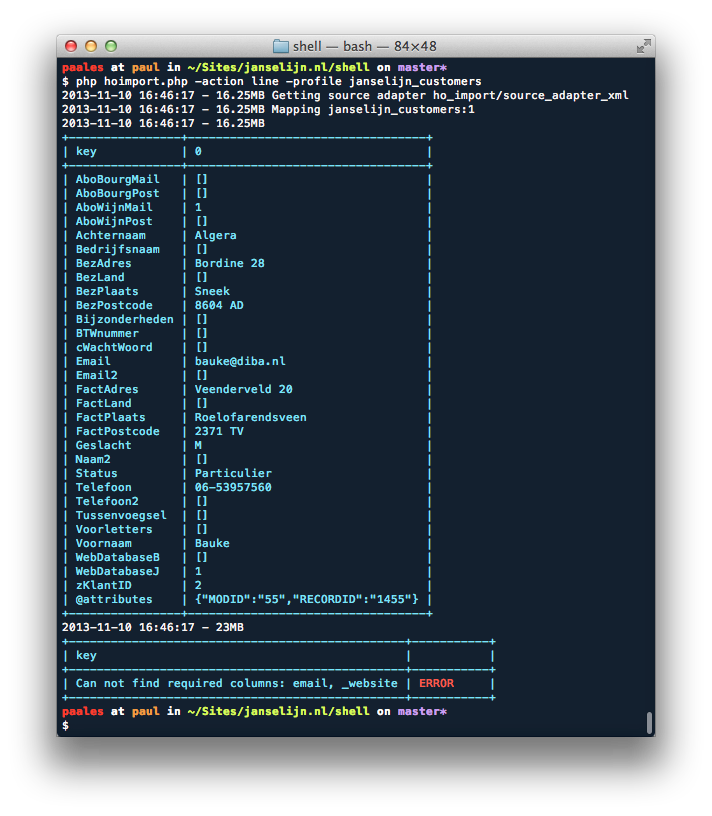Click the 'Telefoon2' key row

pyautogui.click(x=247, y=502)
